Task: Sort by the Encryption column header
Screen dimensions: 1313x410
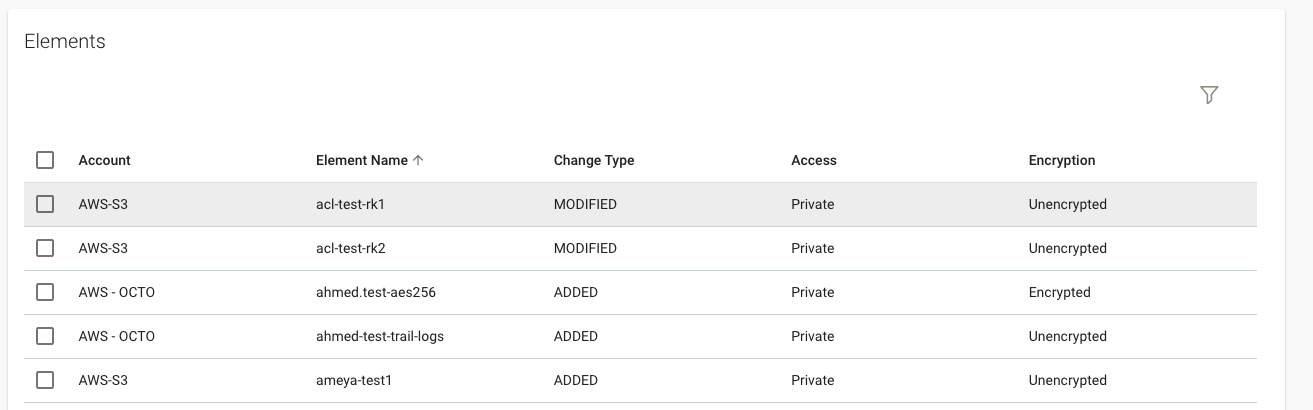Action: point(1062,160)
